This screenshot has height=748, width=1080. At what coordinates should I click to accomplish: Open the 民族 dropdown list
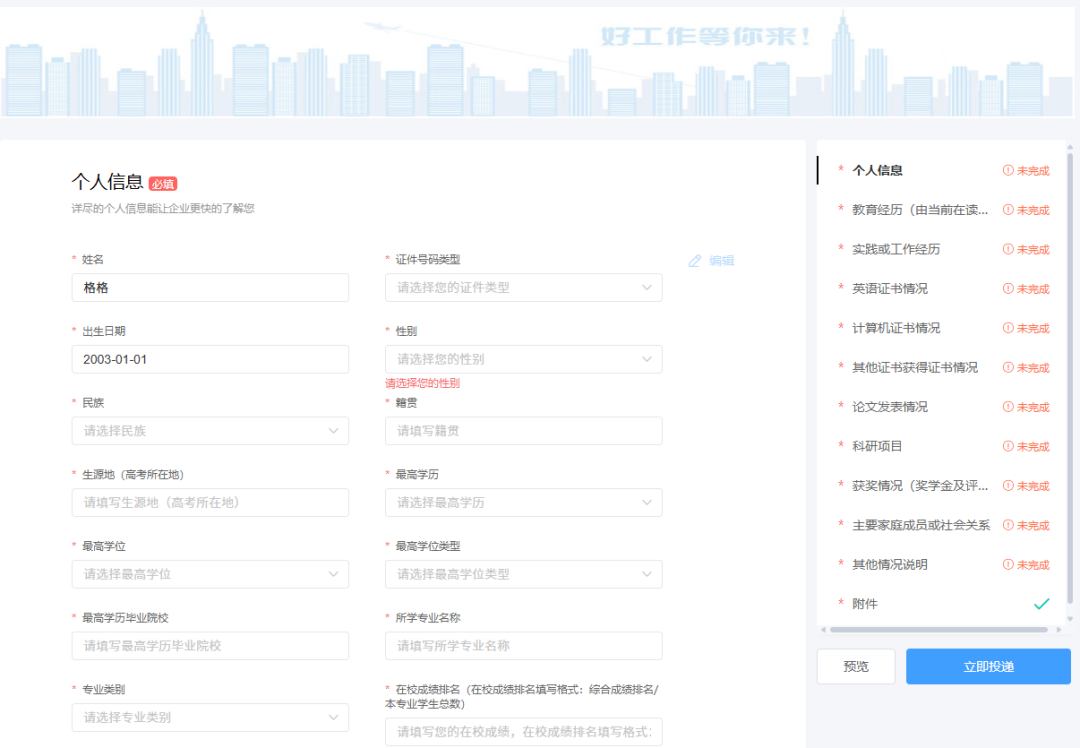click(210, 431)
